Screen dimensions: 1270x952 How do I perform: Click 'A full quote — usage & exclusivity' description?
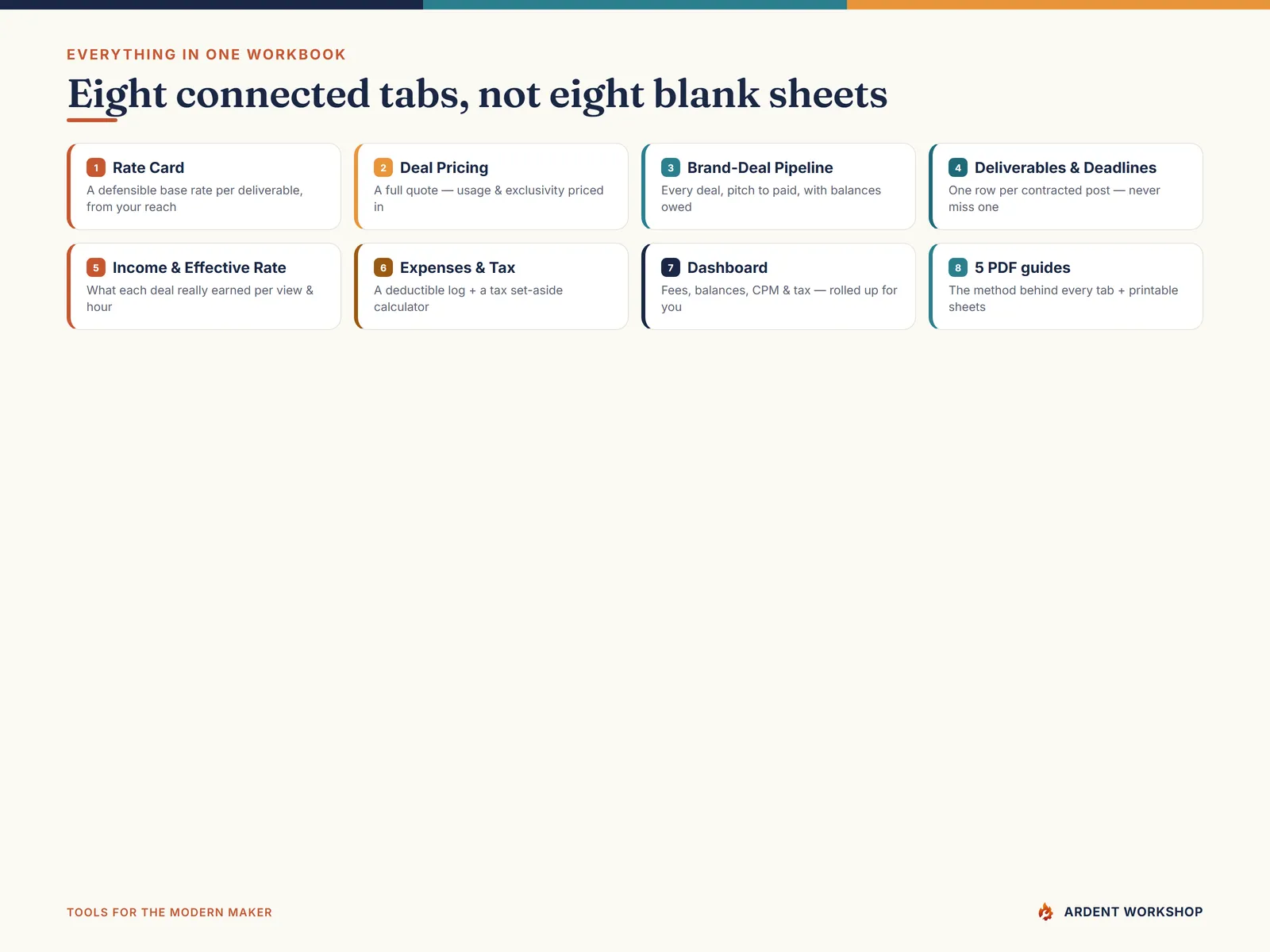(x=489, y=198)
